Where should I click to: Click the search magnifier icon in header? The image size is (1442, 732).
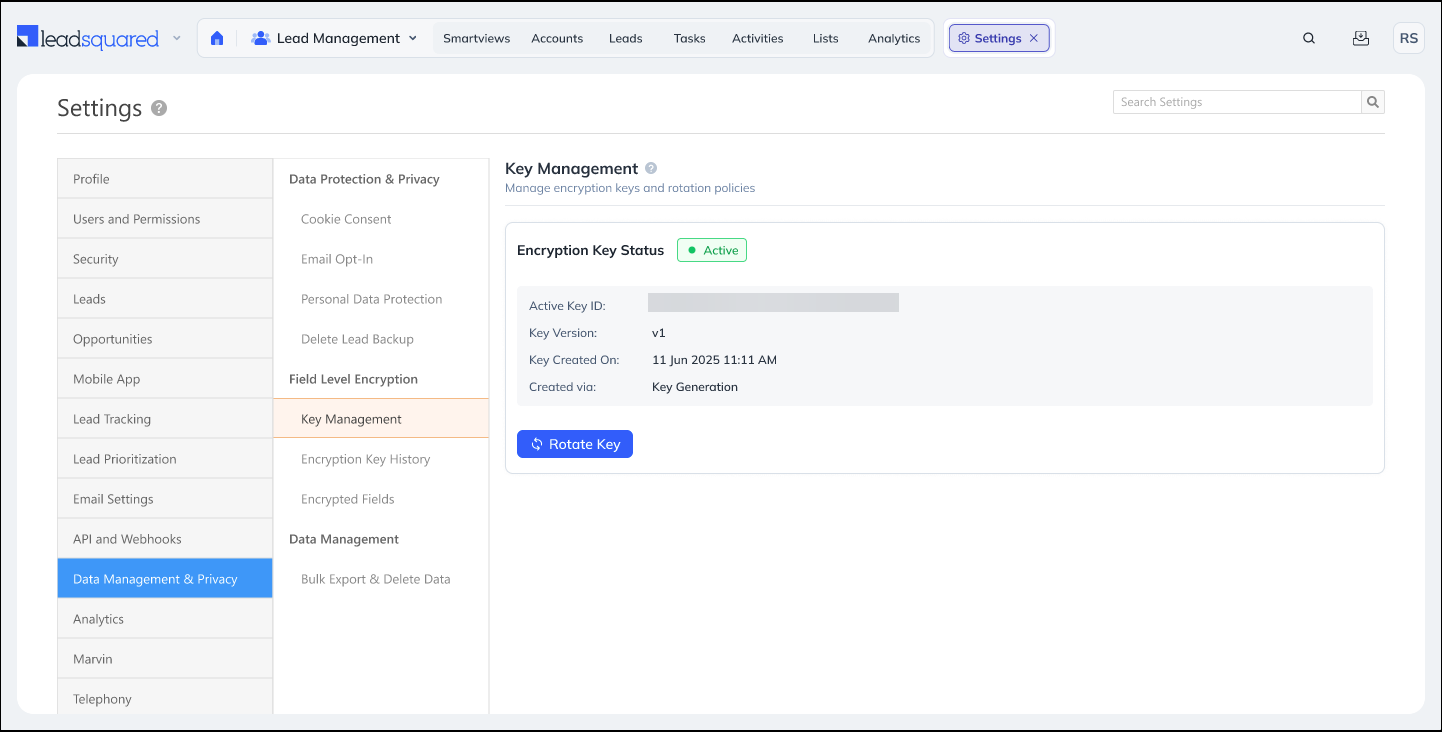(1309, 38)
